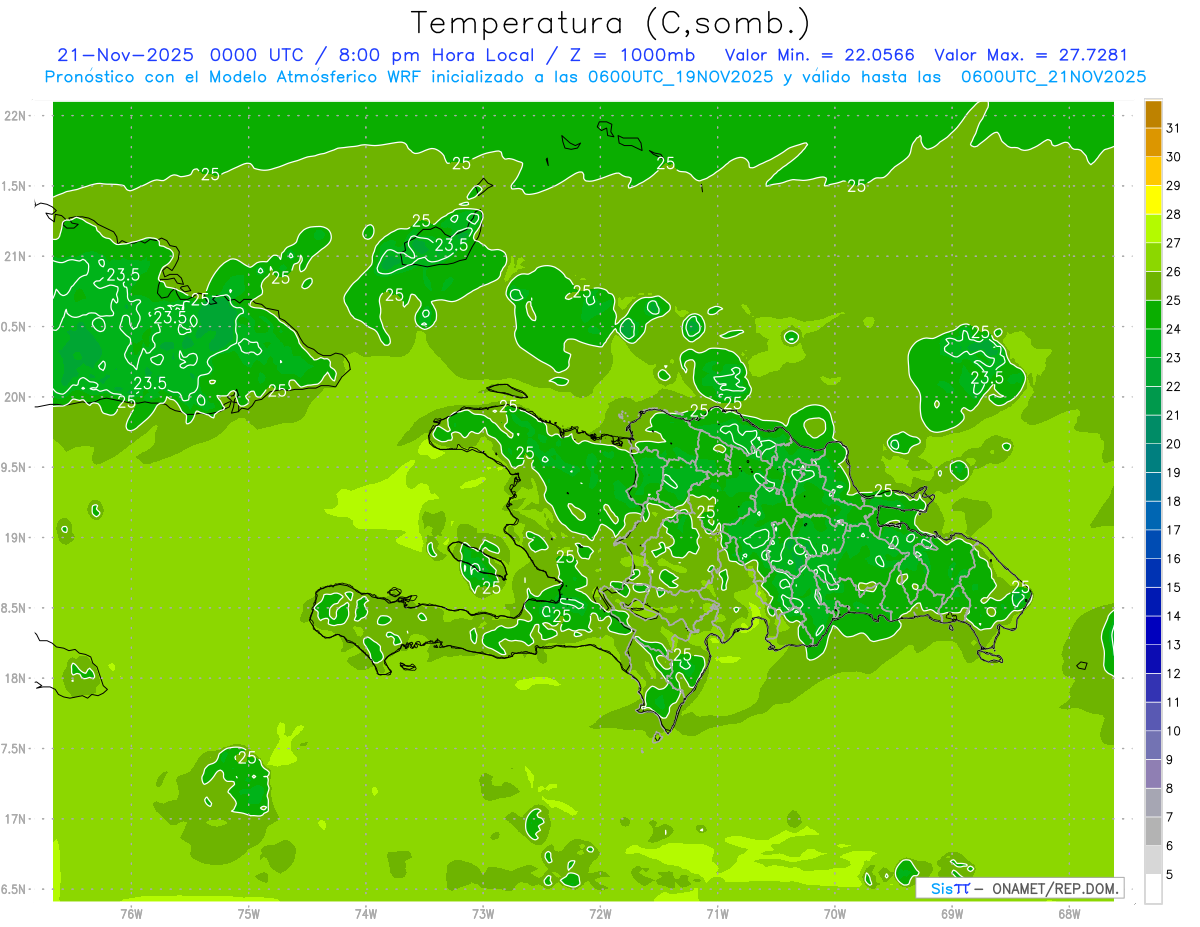Click the "75W" longitude axis label
Screen dimensions: 1200x927
(249, 914)
